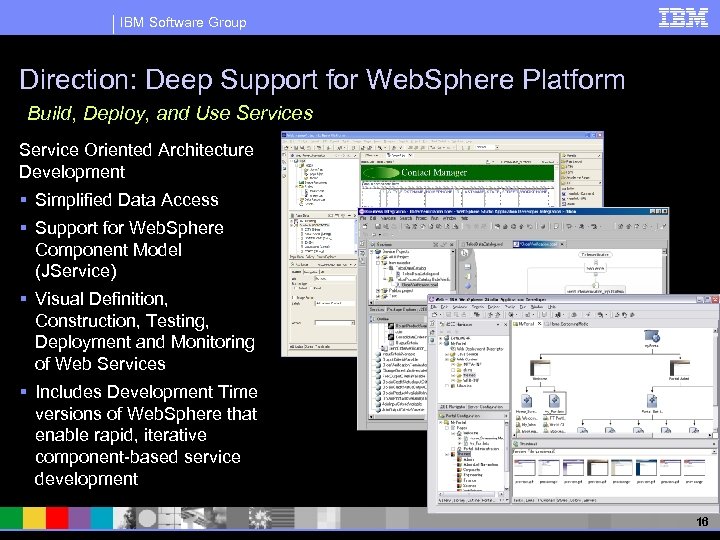Click the Outline panel header in Integration window

(x=397, y=319)
